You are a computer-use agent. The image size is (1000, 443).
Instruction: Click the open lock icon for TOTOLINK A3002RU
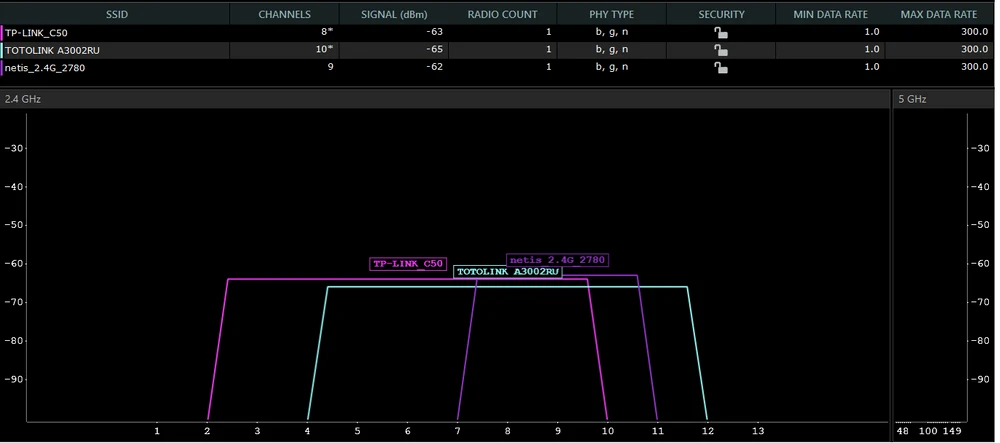(x=720, y=50)
